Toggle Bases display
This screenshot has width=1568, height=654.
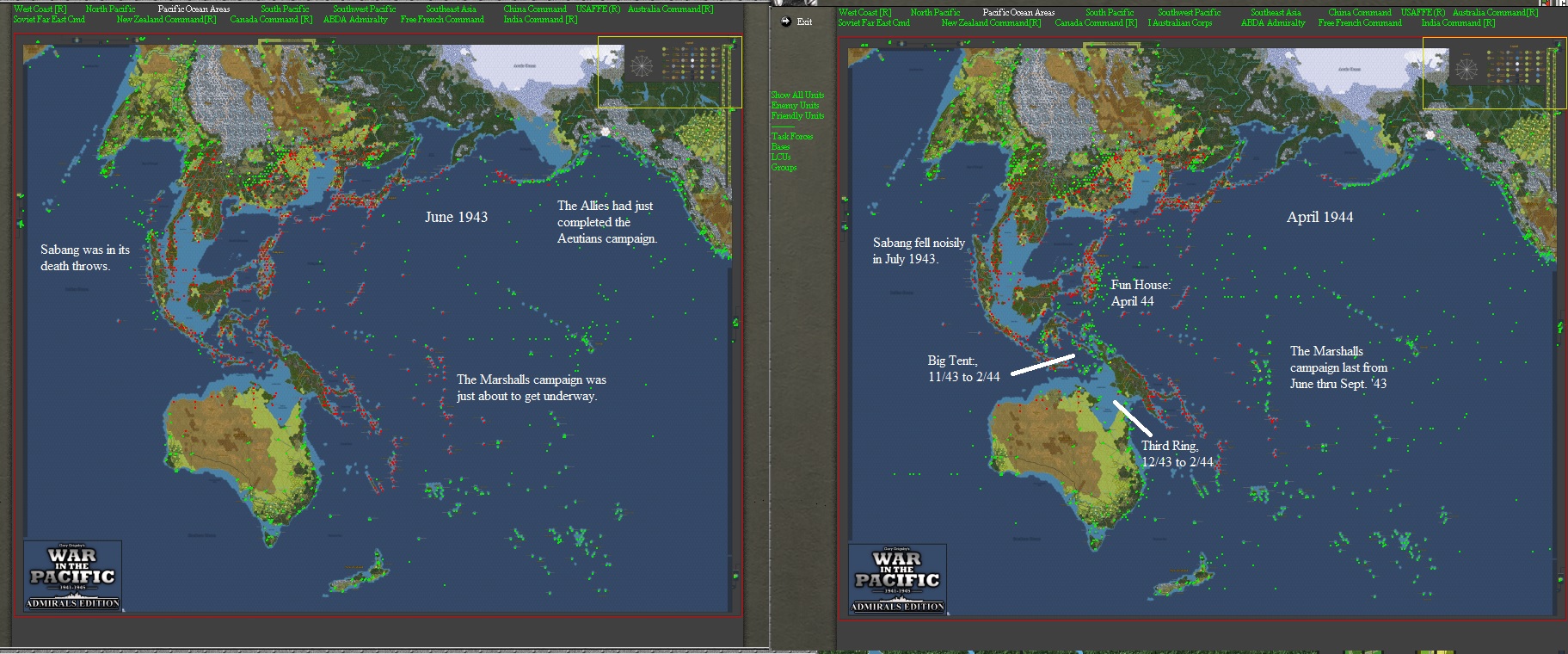[x=780, y=147]
